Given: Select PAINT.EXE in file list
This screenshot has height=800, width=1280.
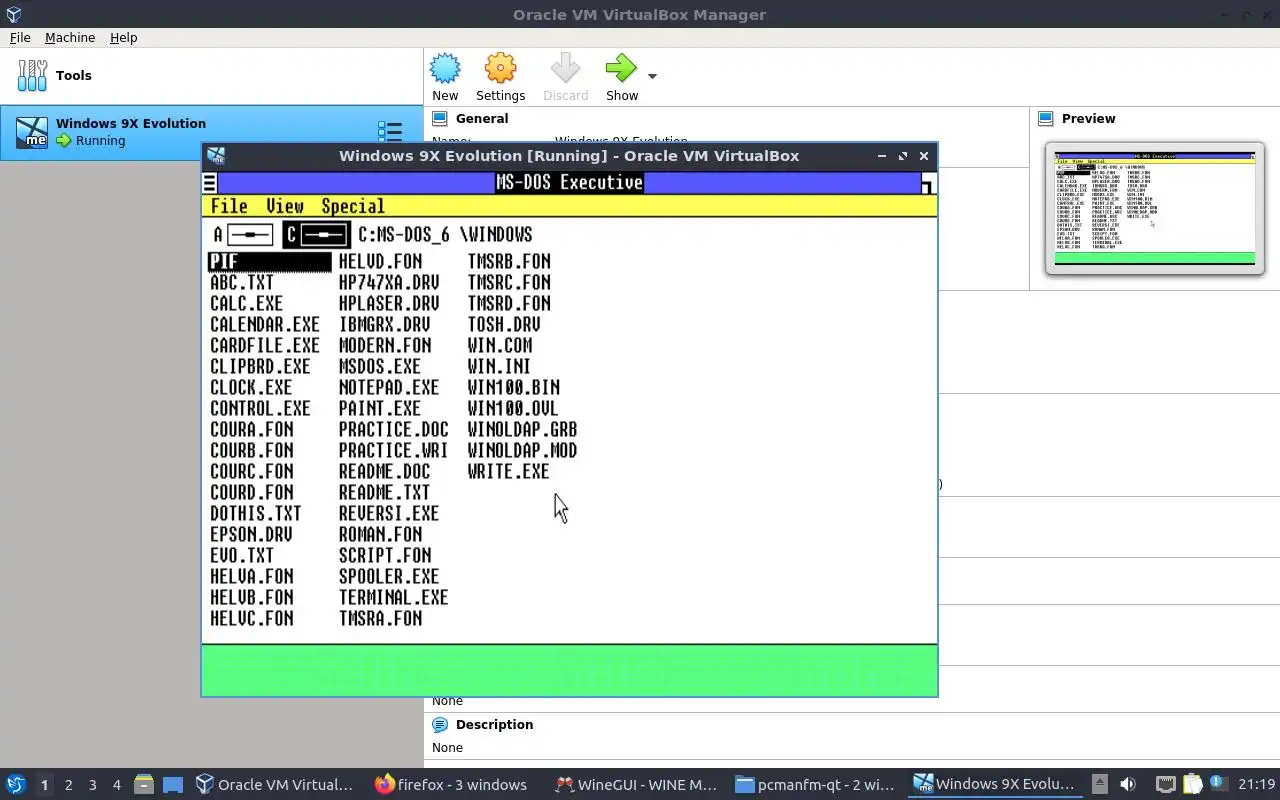Looking at the screenshot, I should point(380,408).
